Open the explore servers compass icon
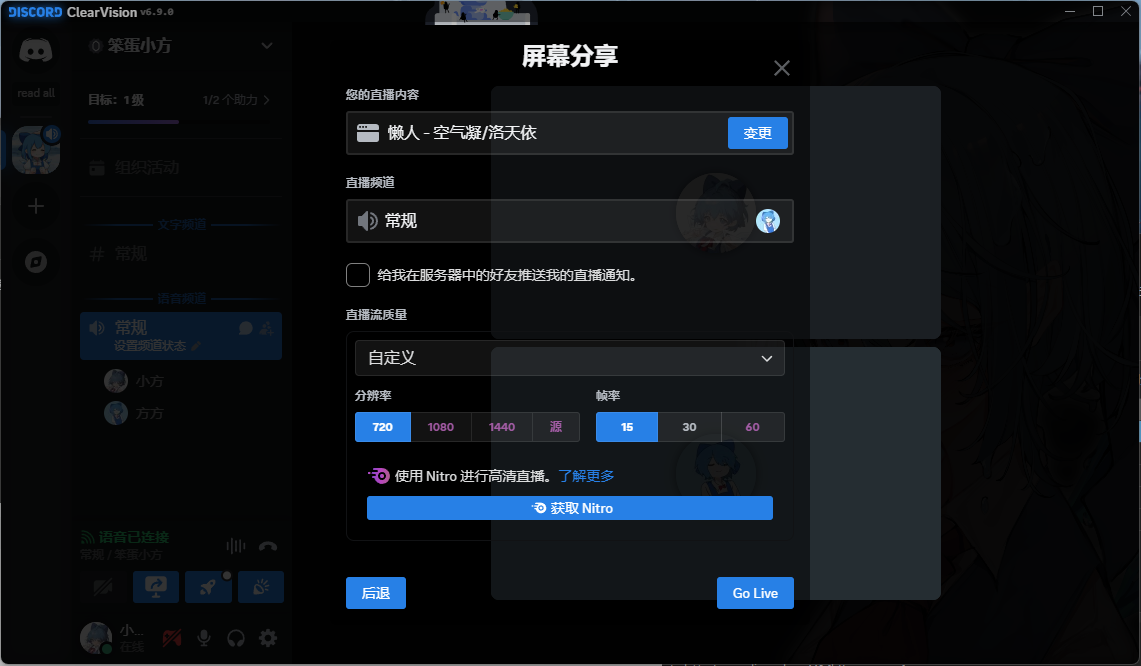 [36, 262]
